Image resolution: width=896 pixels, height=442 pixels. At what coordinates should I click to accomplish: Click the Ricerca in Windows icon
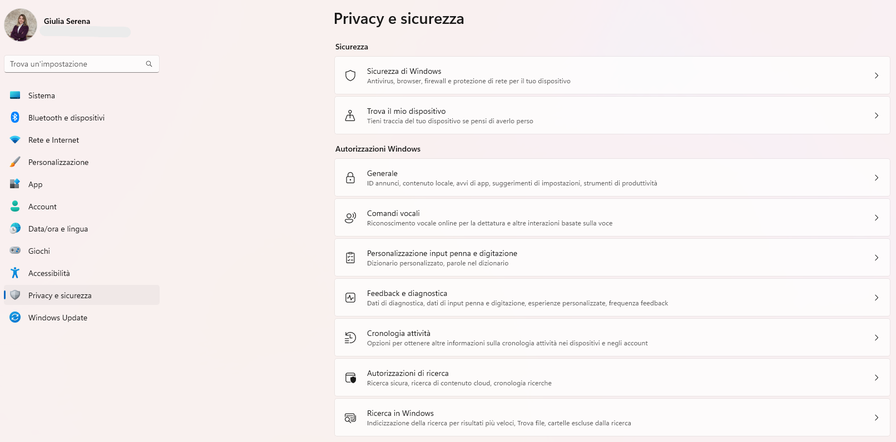[x=350, y=418]
